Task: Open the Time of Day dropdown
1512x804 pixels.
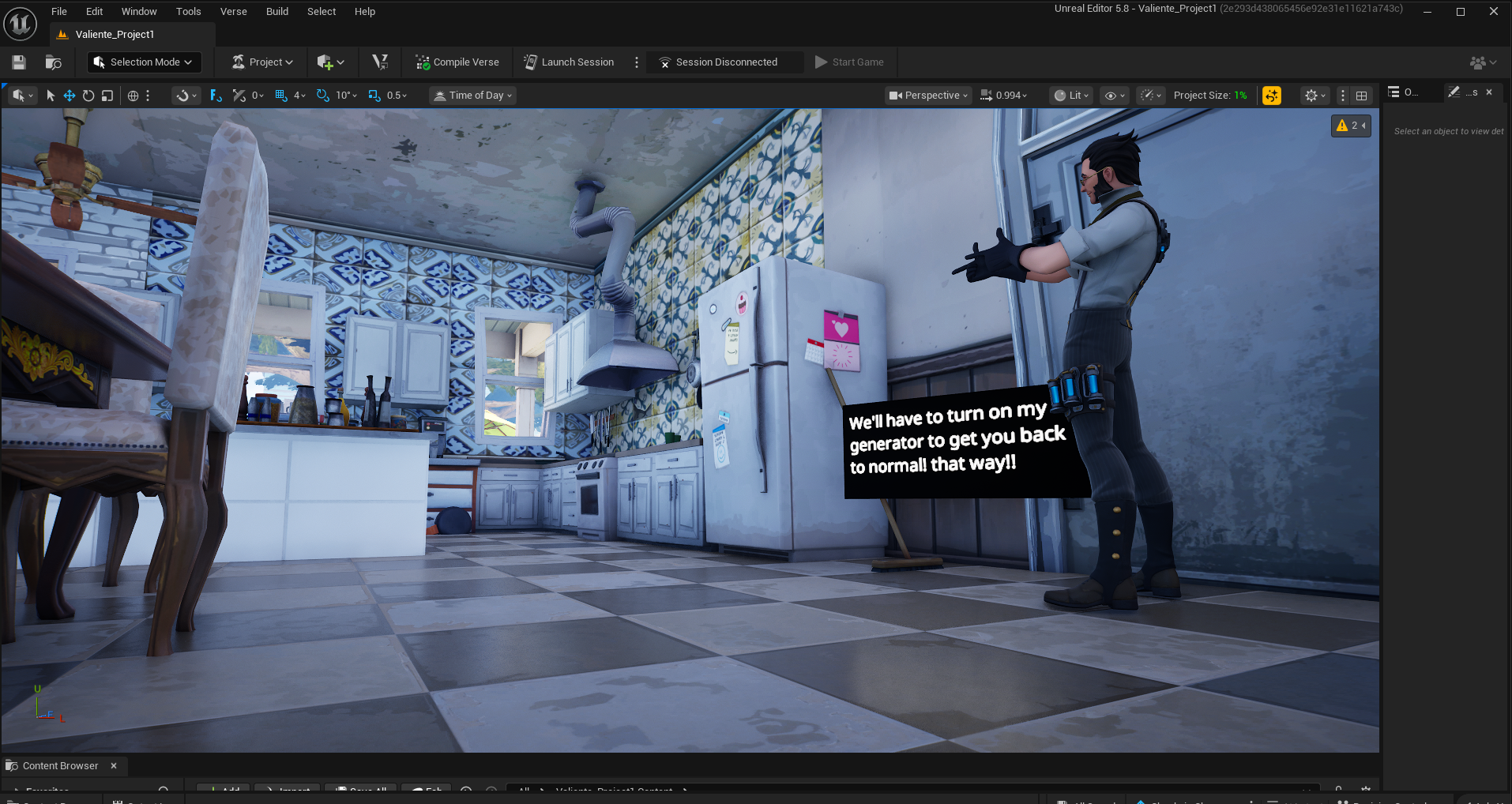Action: 472,96
